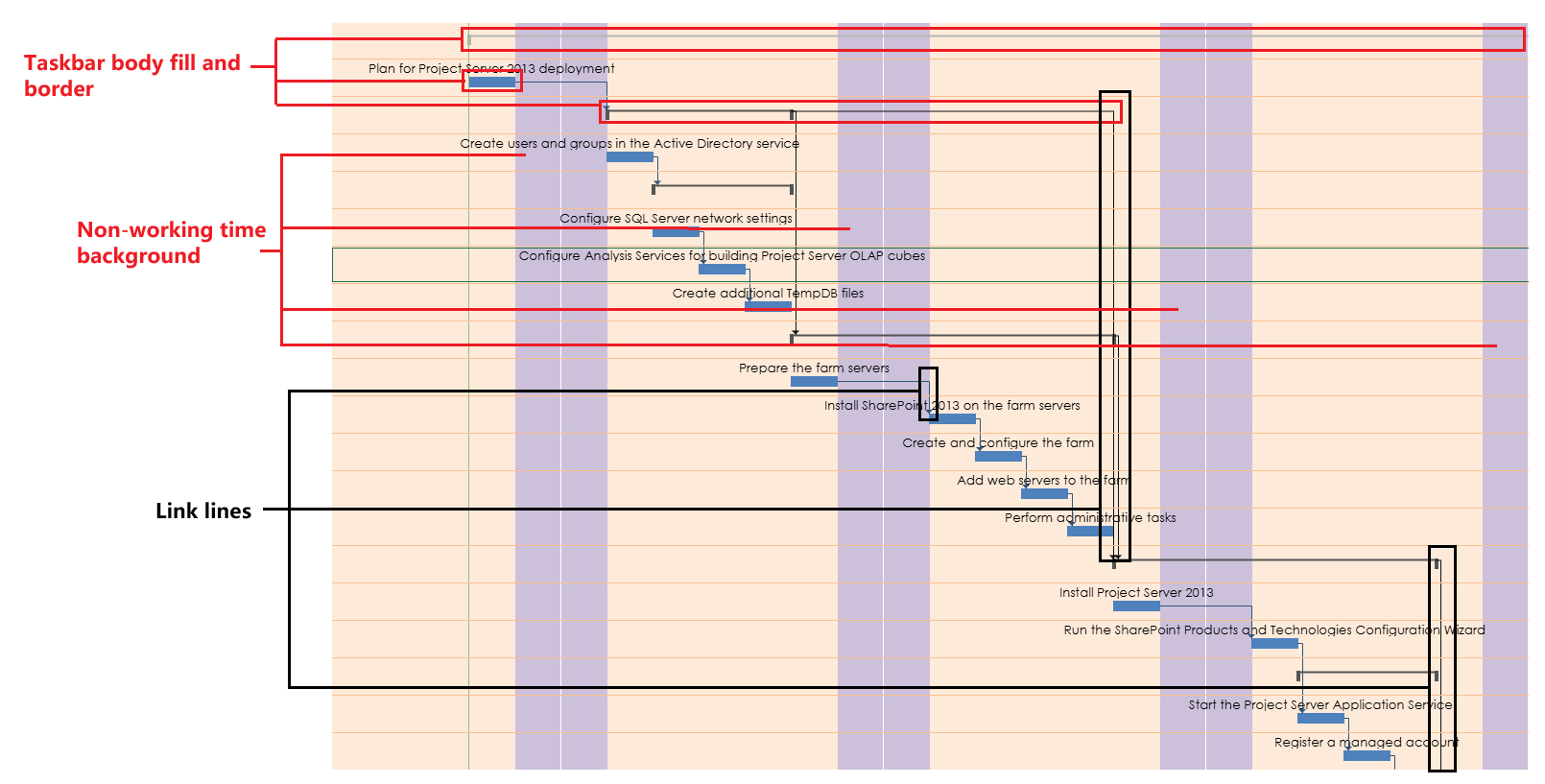Click the label "Prepare the farm servers"
Screen dimensions: 1545x784
(814, 368)
